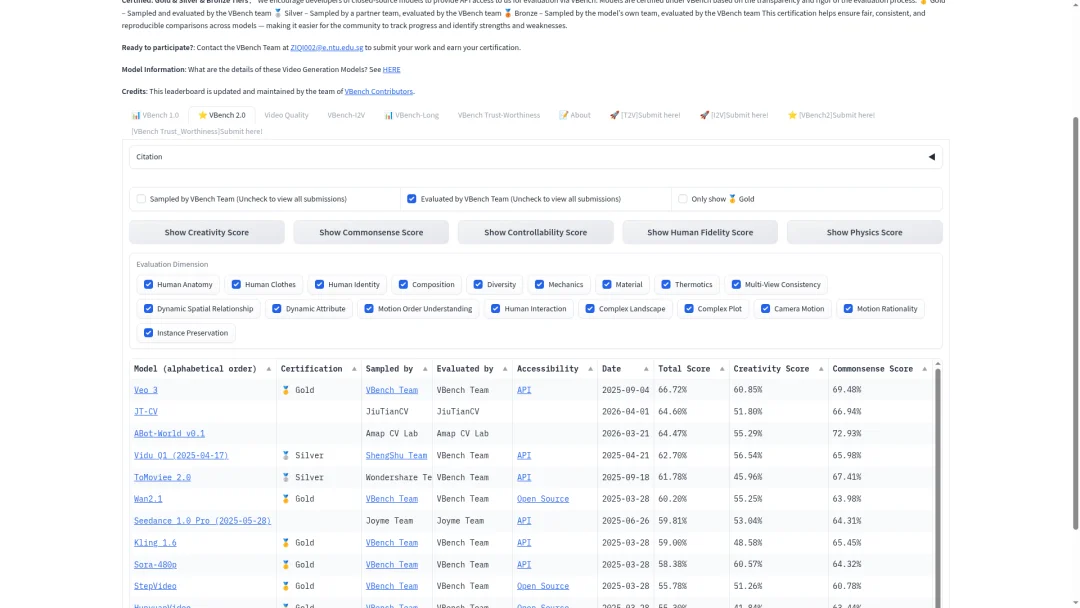
Task: Enable Sampled by VBench Team checkbox
Action: click(141, 199)
